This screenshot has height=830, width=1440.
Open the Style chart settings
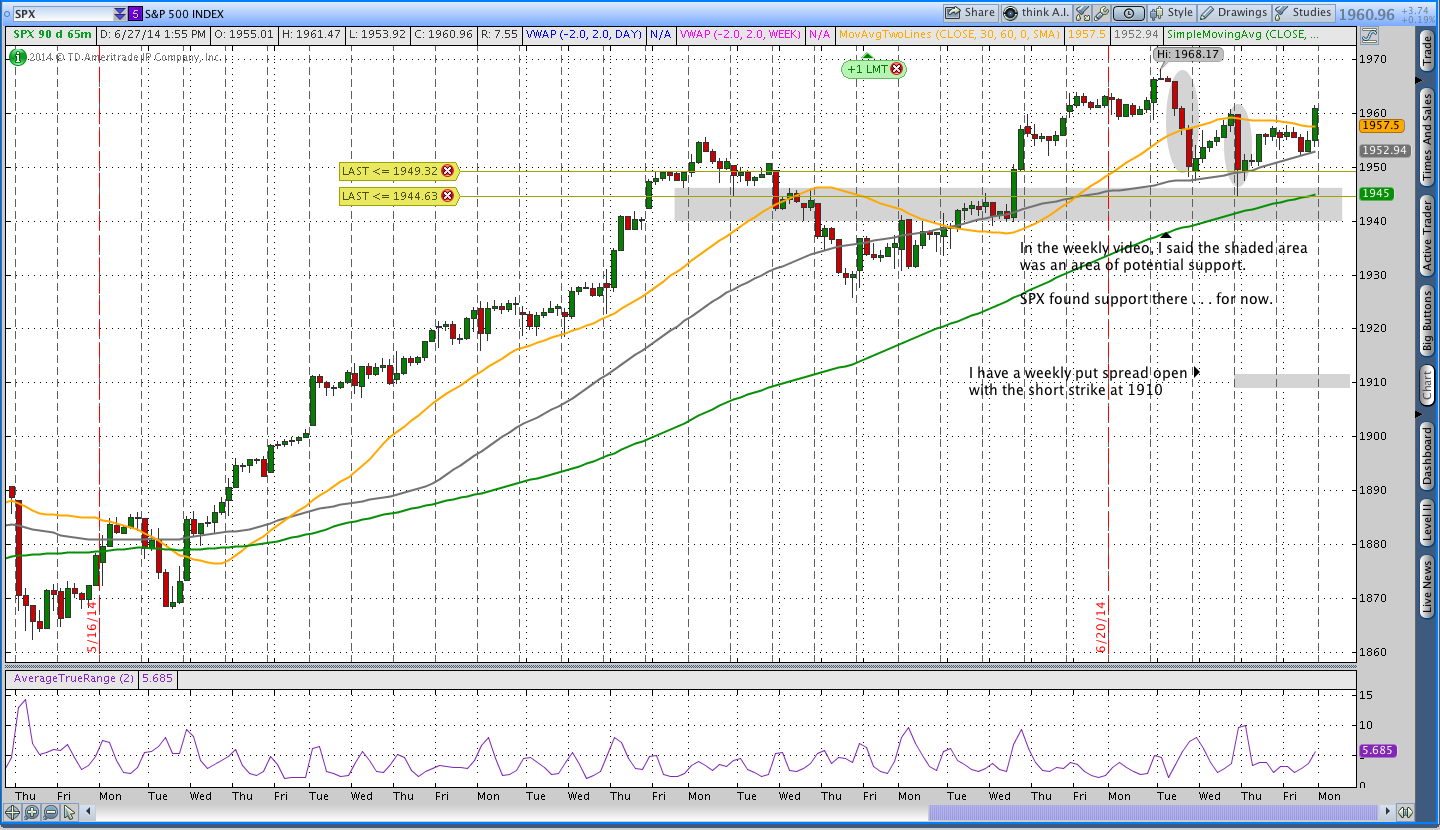[1172, 13]
